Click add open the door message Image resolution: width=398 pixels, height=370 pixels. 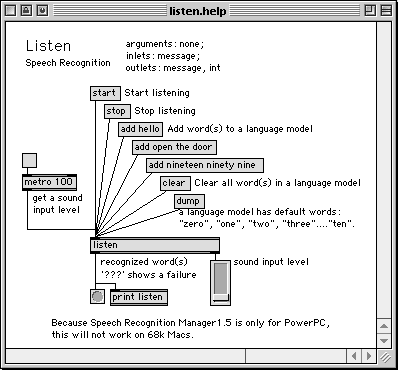pos(174,147)
